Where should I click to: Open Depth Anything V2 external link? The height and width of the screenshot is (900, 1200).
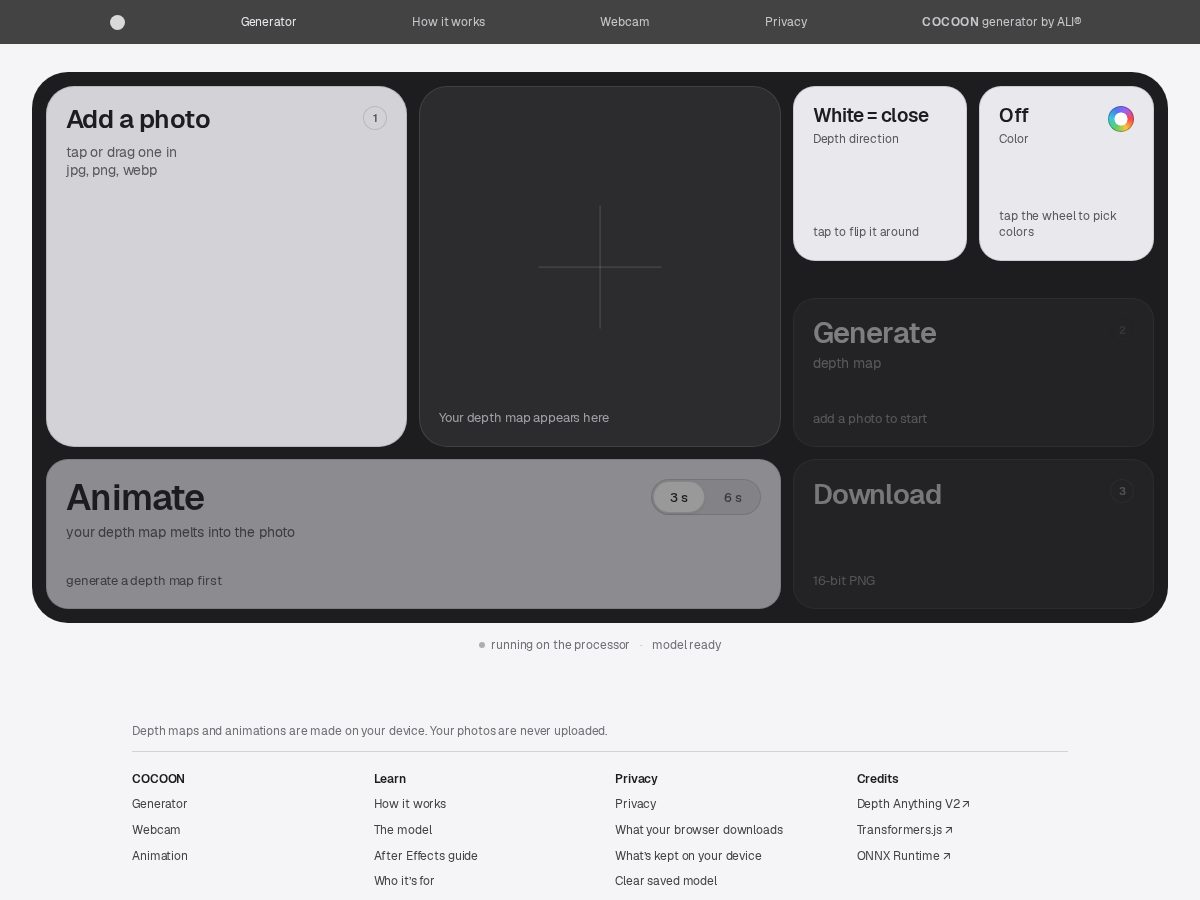913,804
